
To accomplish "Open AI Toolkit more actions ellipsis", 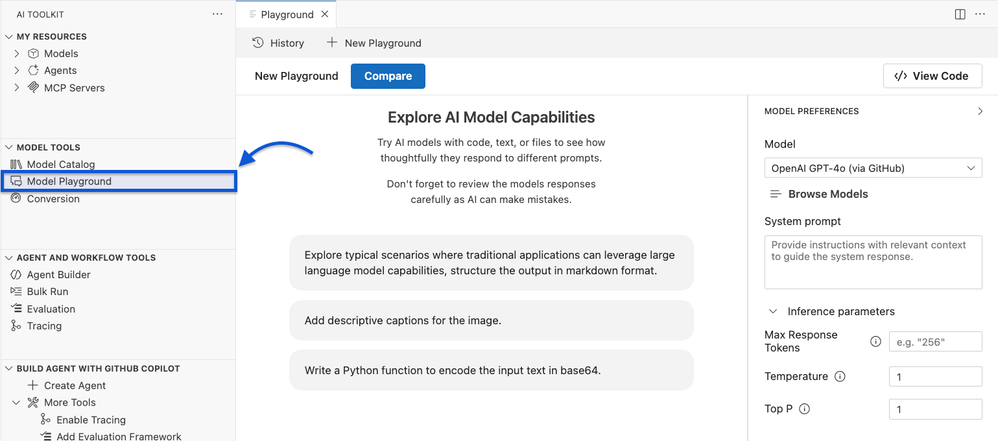I will click(x=217, y=14).
